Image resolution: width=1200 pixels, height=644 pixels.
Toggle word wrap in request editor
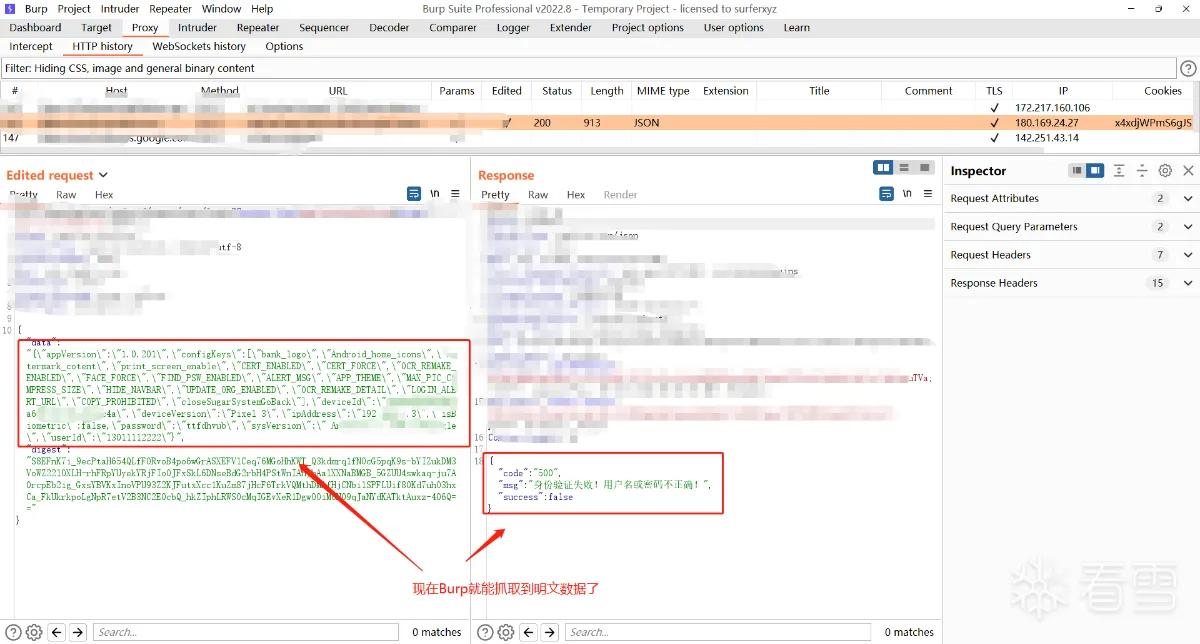coord(414,194)
